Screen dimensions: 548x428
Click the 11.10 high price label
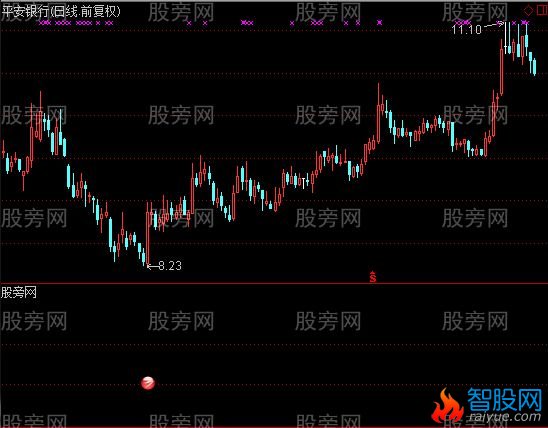coord(467,29)
